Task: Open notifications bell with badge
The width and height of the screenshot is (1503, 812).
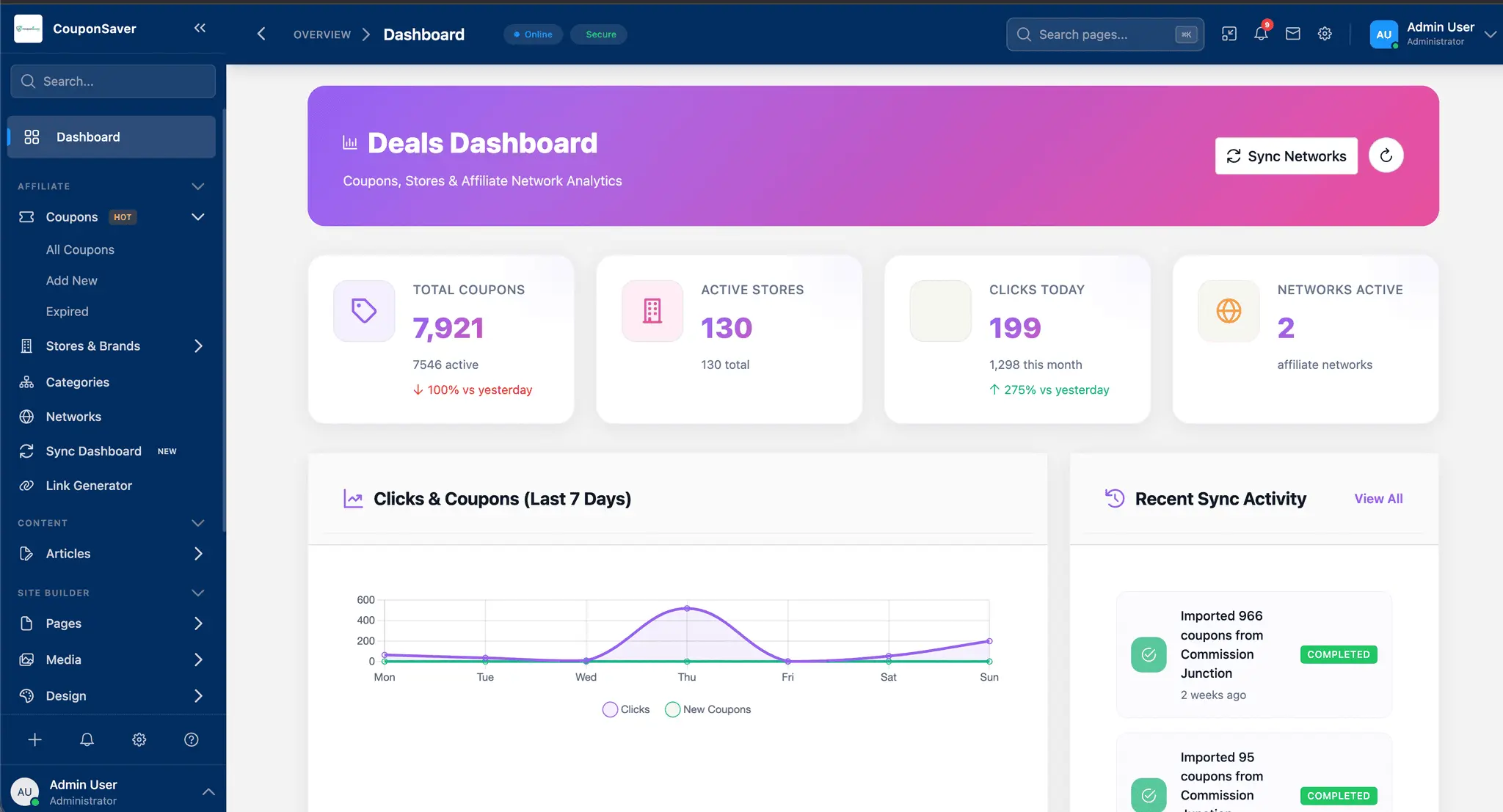Action: click(1262, 33)
